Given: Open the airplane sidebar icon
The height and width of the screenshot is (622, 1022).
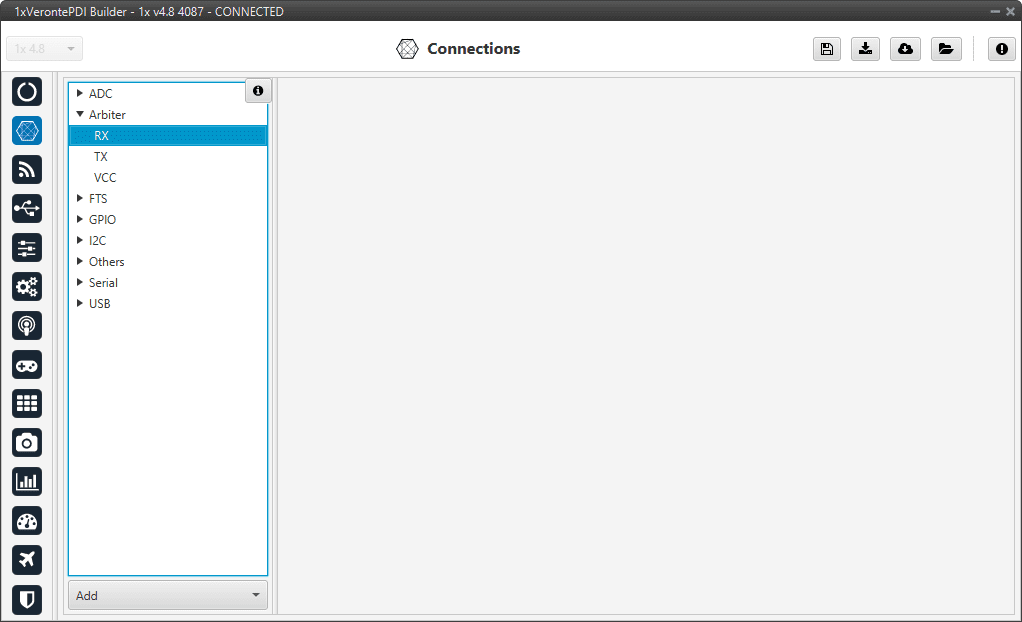Looking at the screenshot, I should [x=27, y=560].
